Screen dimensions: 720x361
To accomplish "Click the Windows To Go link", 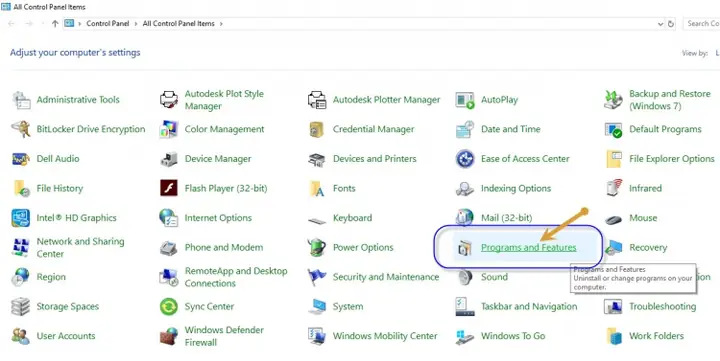I will click(513, 336).
